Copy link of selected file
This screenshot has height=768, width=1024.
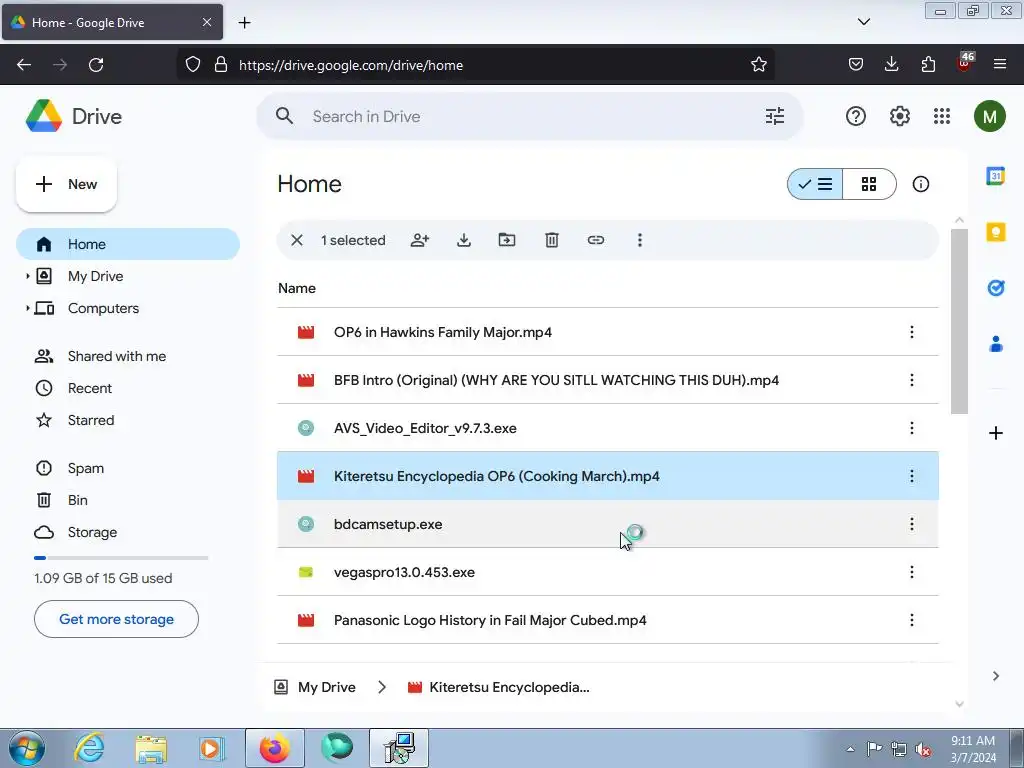point(596,240)
